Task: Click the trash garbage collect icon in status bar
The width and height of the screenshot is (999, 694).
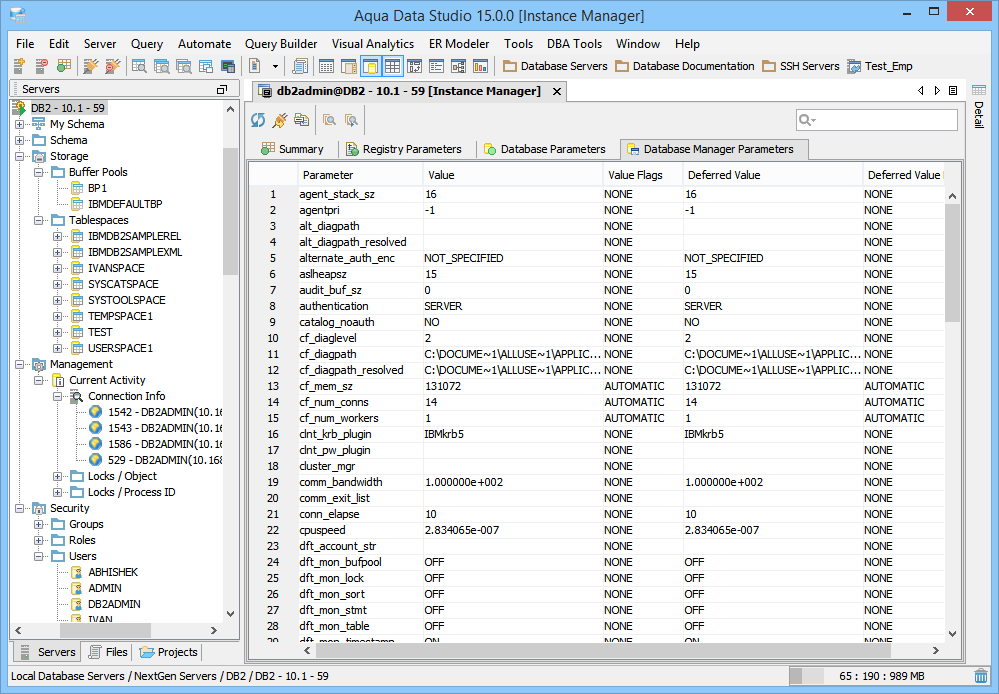Action: click(x=981, y=676)
